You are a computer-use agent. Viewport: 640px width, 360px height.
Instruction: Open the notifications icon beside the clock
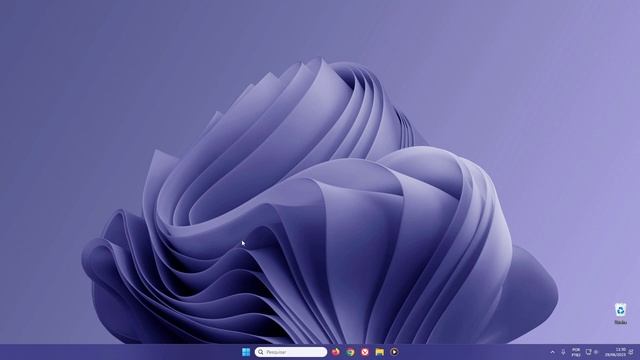631,352
